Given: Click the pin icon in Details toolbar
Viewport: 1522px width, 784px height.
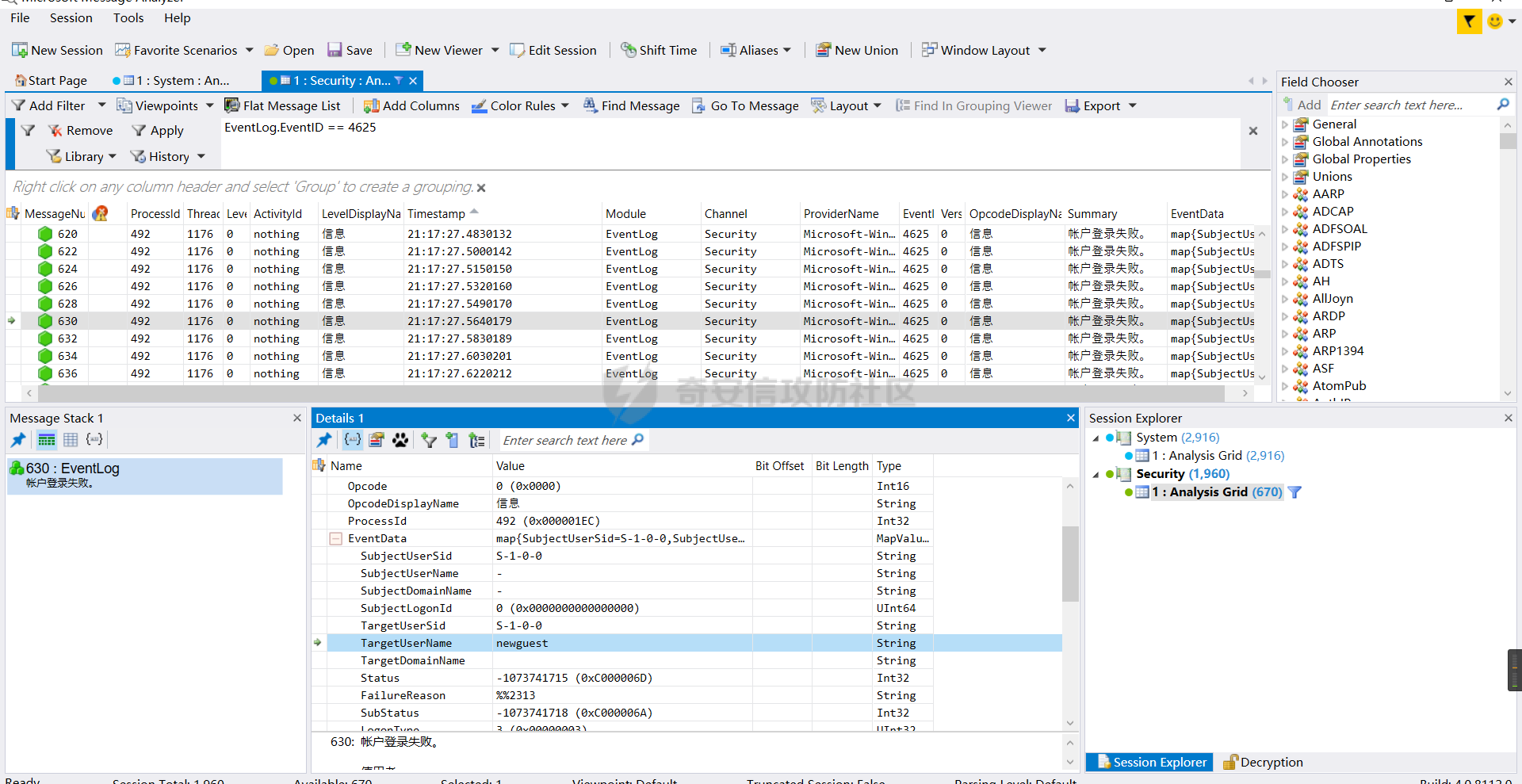Looking at the screenshot, I should (x=324, y=440).
